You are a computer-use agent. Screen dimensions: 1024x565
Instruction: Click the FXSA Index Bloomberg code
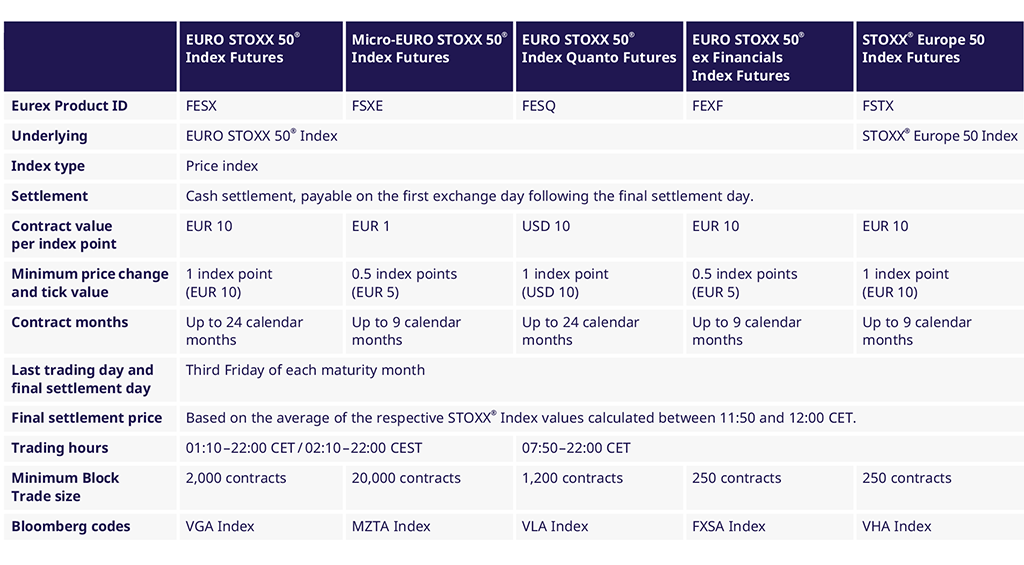pos(729,526)
